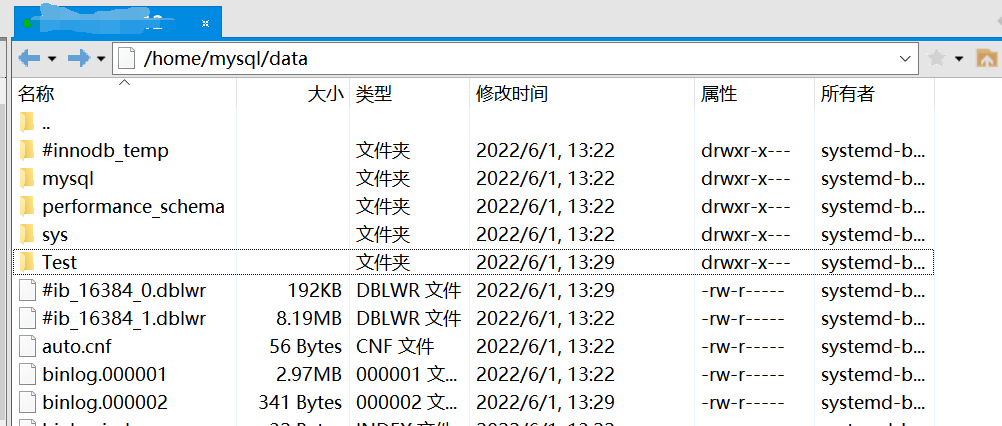Viewport: 1002px width, 426px height.
Task: Select the sys folder name
Action: [x=55, y=235]
